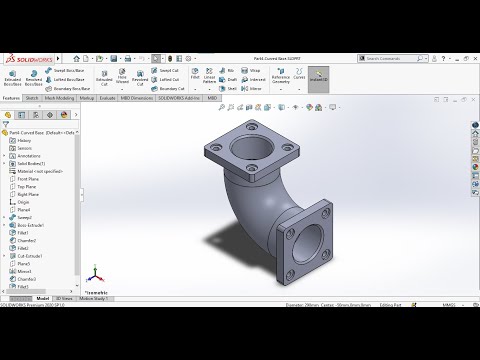
Task: Click the Section View icon in viewport toolbar
Action: click(249, 107)
